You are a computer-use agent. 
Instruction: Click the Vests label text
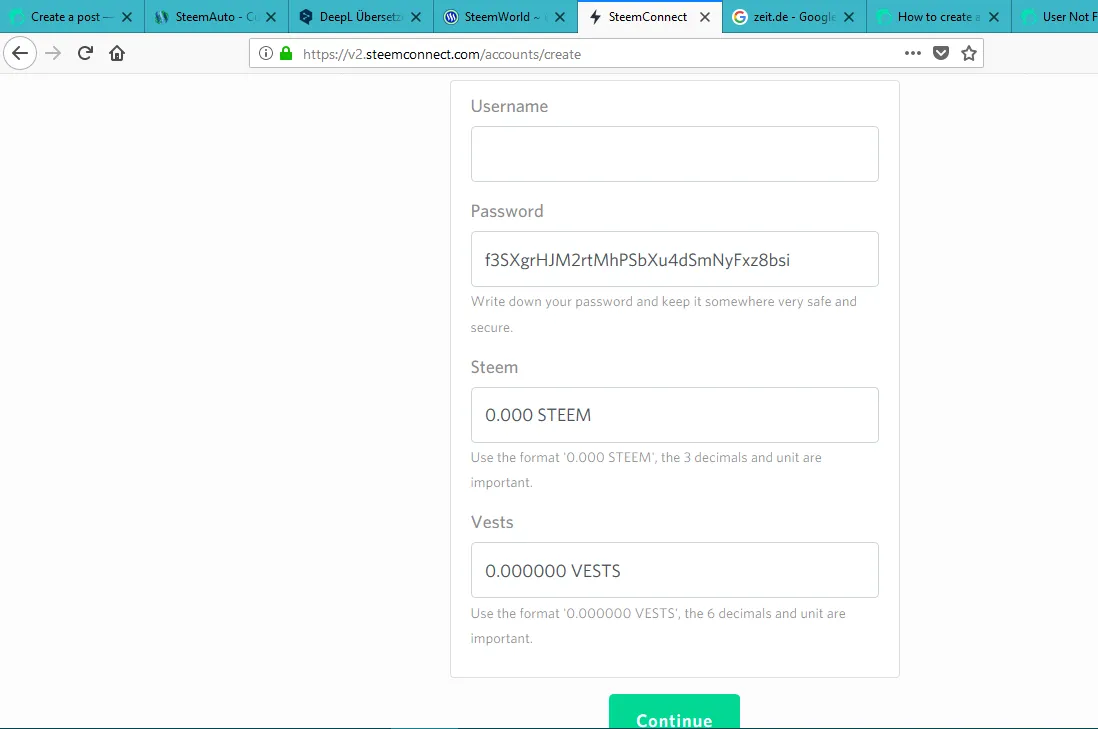click(492, 522)
